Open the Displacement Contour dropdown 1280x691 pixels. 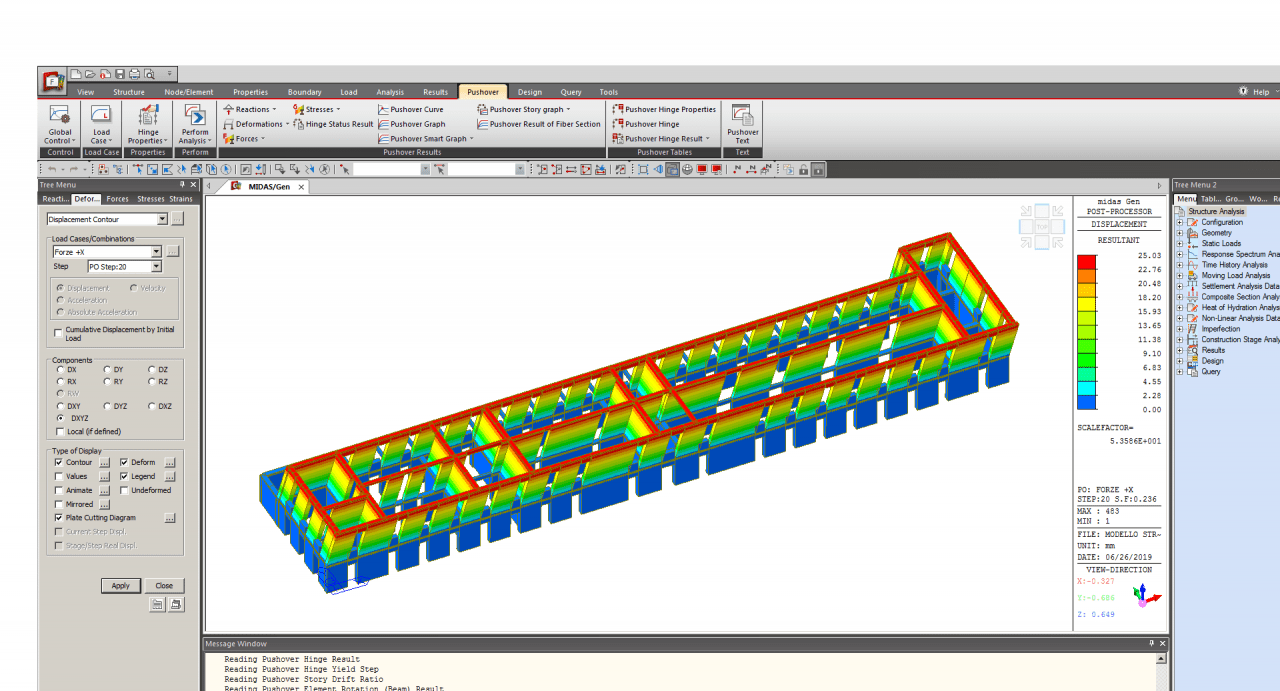pos(162,219)
